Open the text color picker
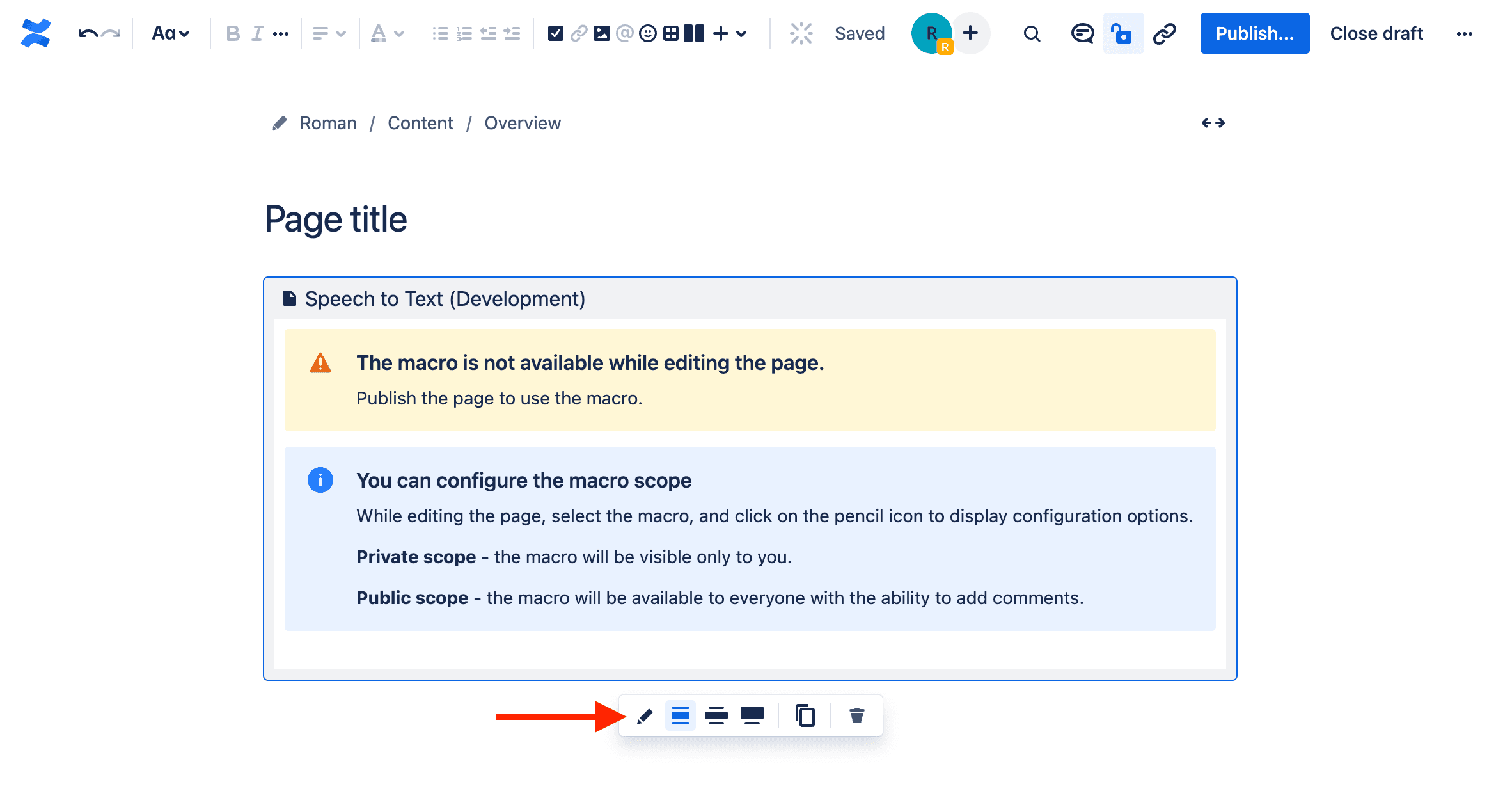Viewport: 1512px width, 791px height. pos(379,33)
